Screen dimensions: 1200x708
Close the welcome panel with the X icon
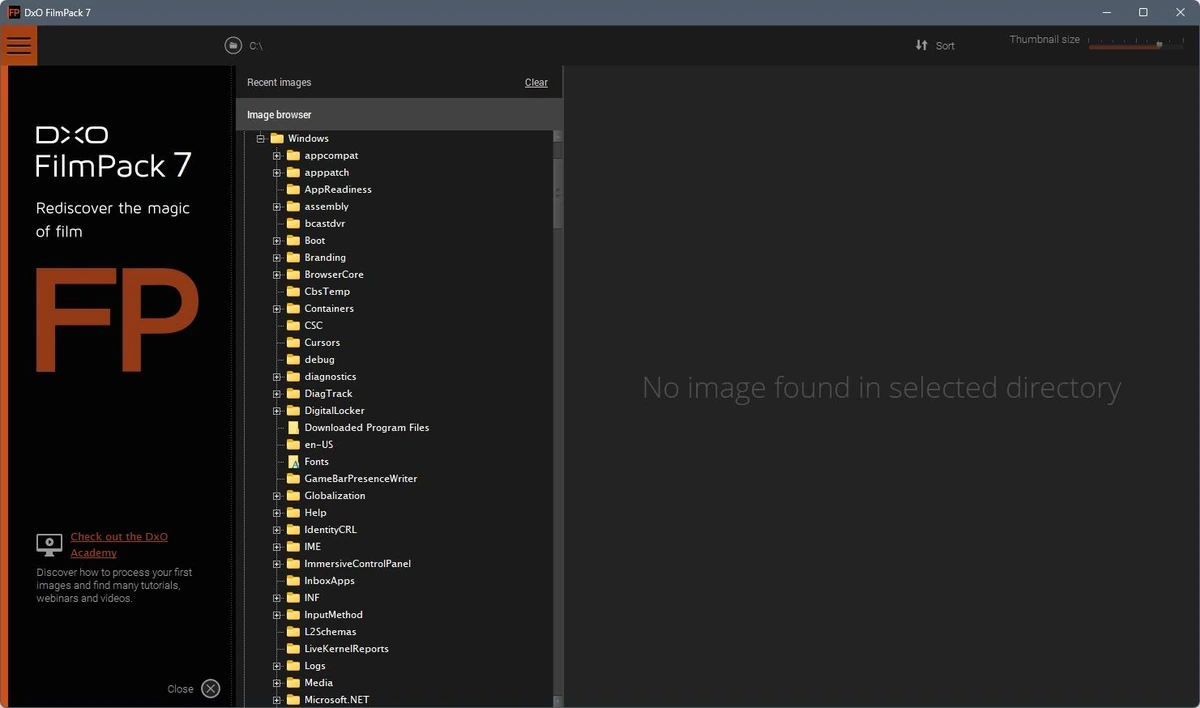pyautogui.click(x=210, y=688)
